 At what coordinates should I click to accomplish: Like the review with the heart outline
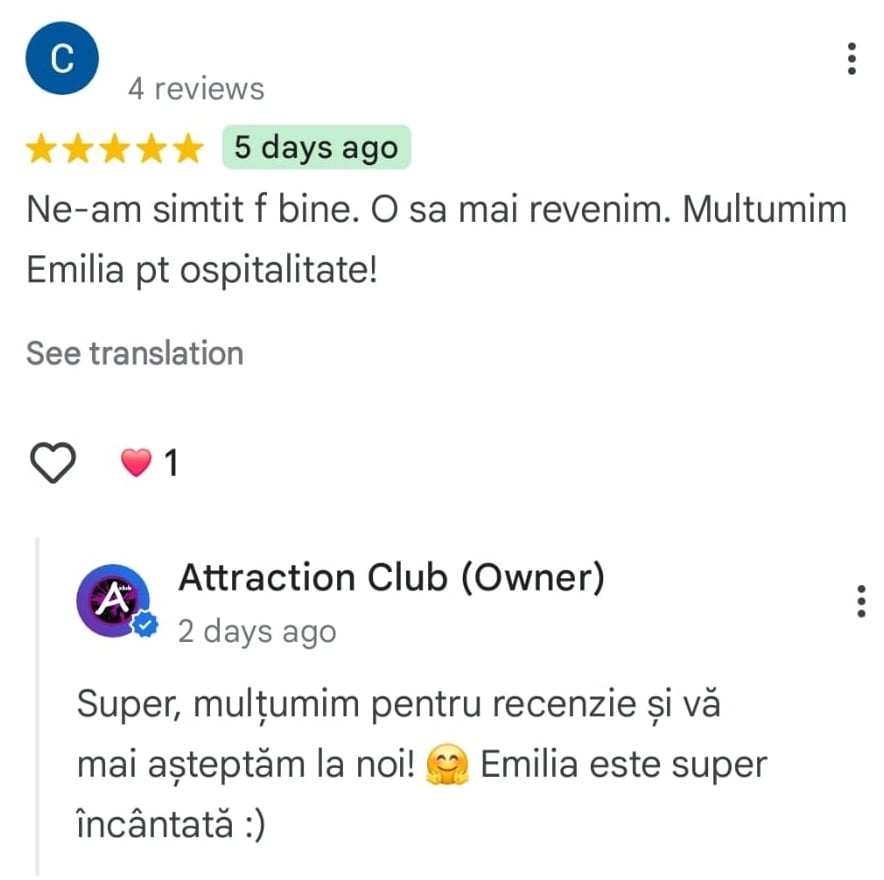tap(52, 463)
